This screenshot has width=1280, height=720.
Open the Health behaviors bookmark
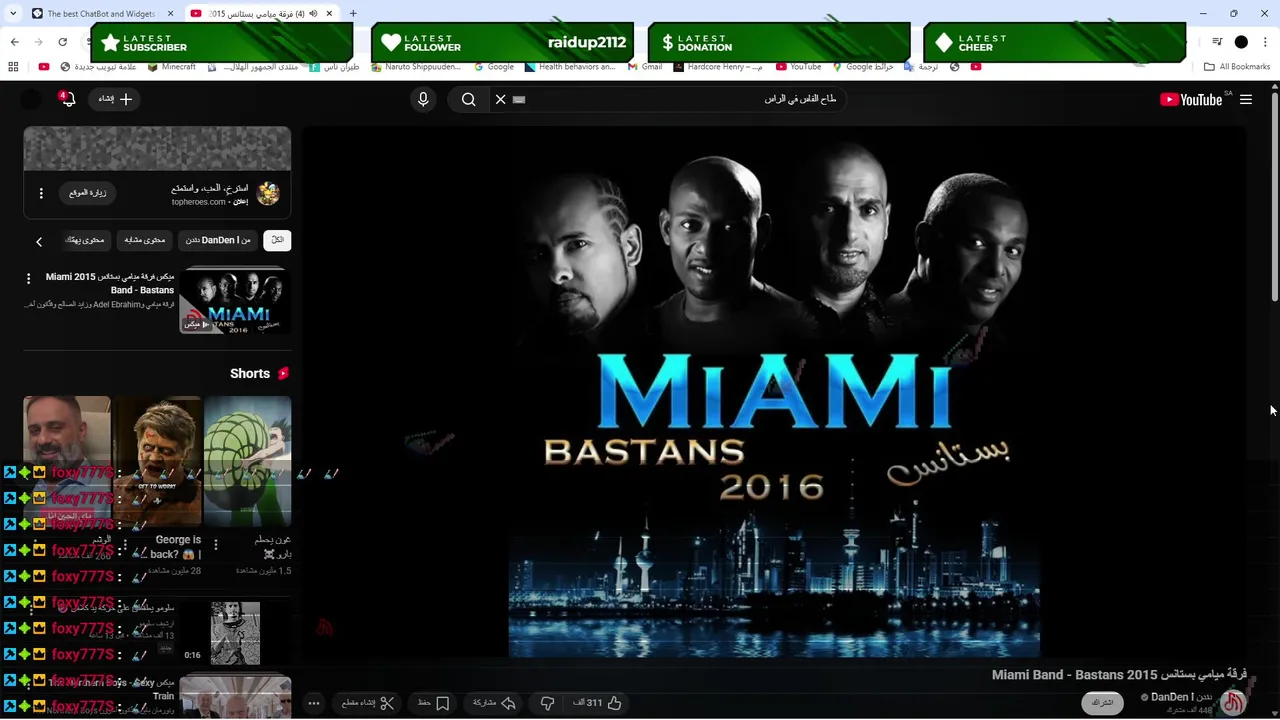(x=570, y=67)
